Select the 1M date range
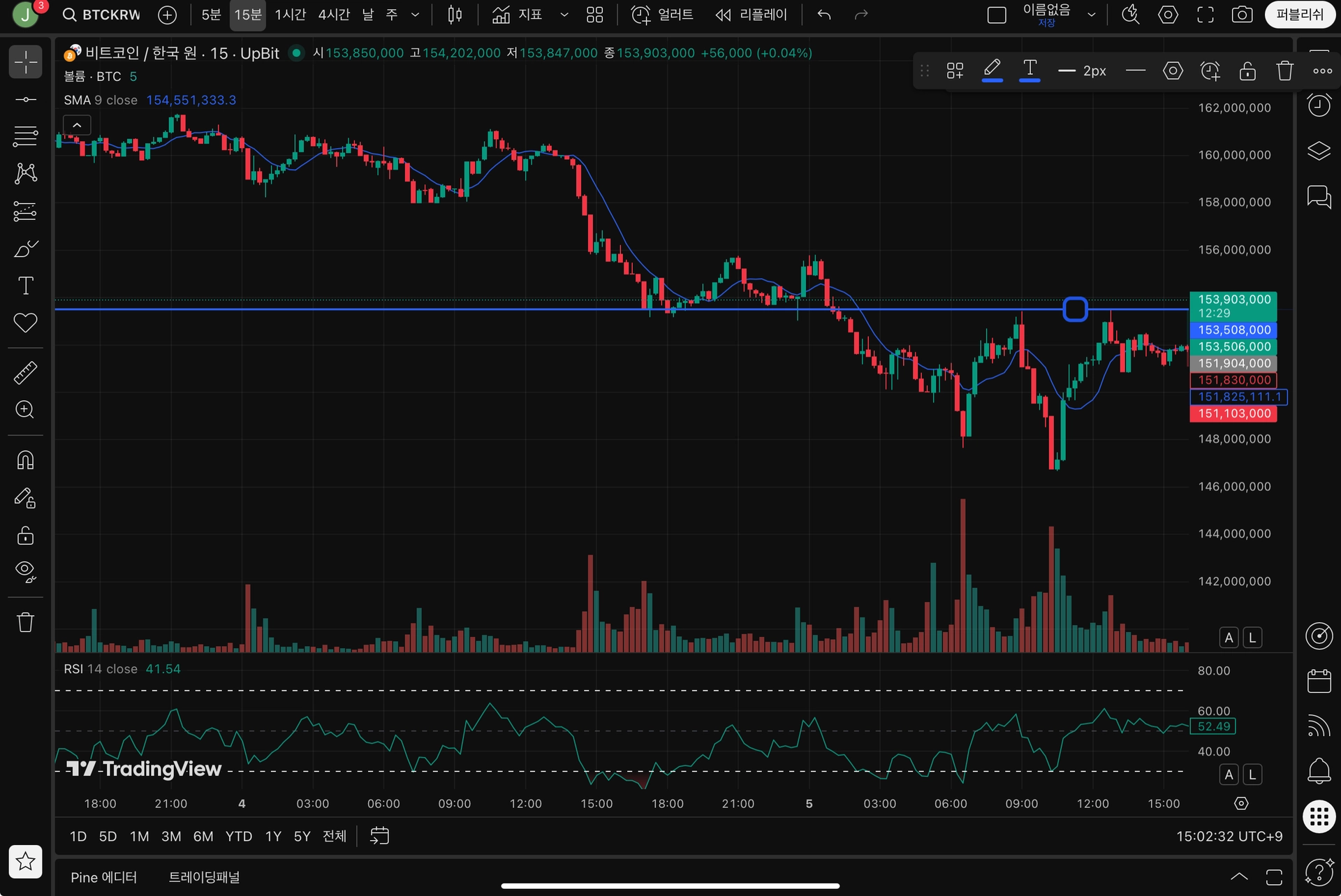Screen dimensions: 1341x896 (139, 836)
